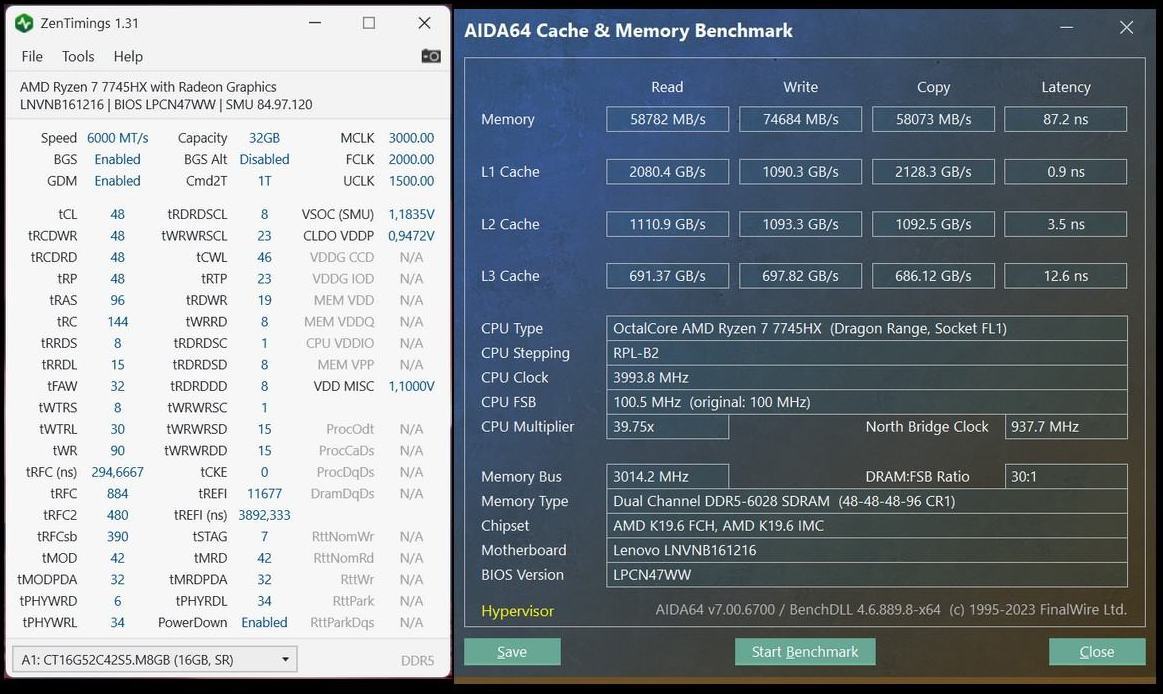Image resolution: width=1163 pixels, height=694 pixels.
Task: Click Motherboard value Lenovo LNVNB161216
Action: pos(867,550)
